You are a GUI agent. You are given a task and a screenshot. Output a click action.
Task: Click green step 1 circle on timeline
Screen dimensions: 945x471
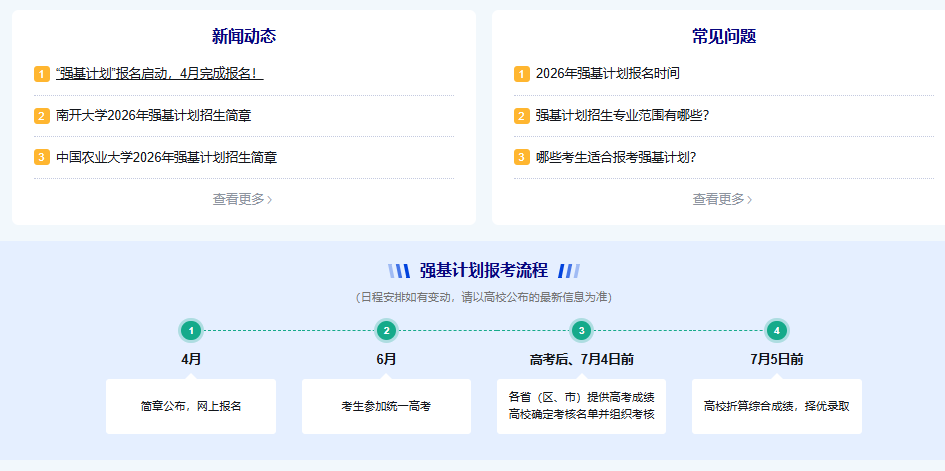coord(191,330)
